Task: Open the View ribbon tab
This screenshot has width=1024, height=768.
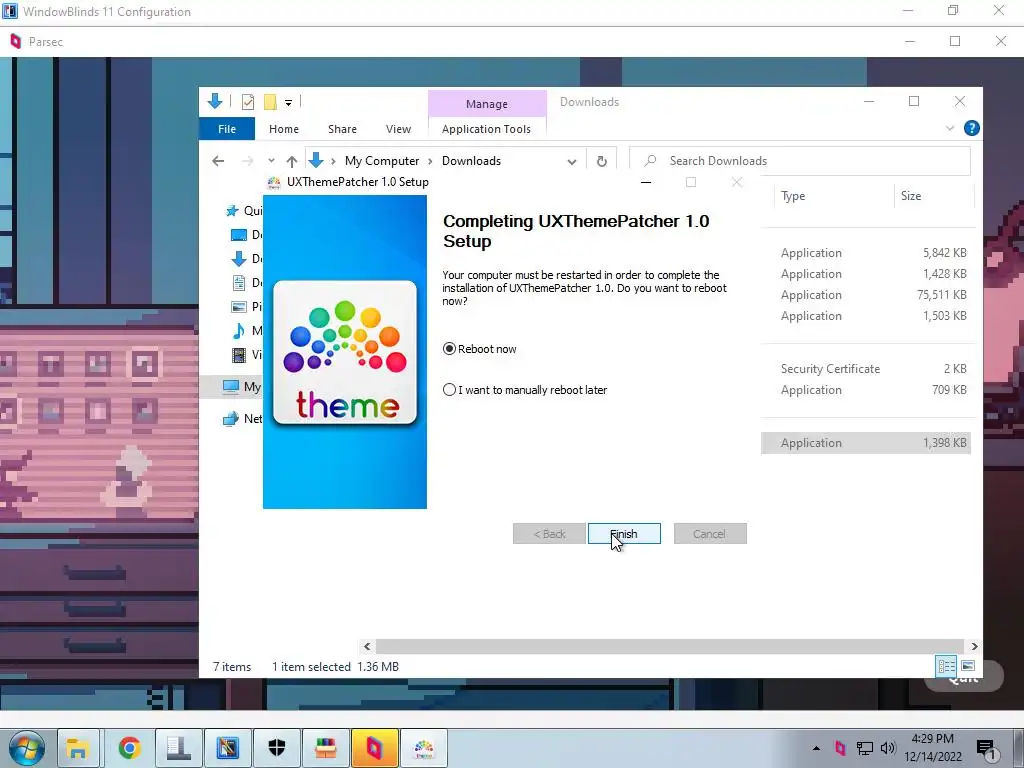Action: click(398, 129)
